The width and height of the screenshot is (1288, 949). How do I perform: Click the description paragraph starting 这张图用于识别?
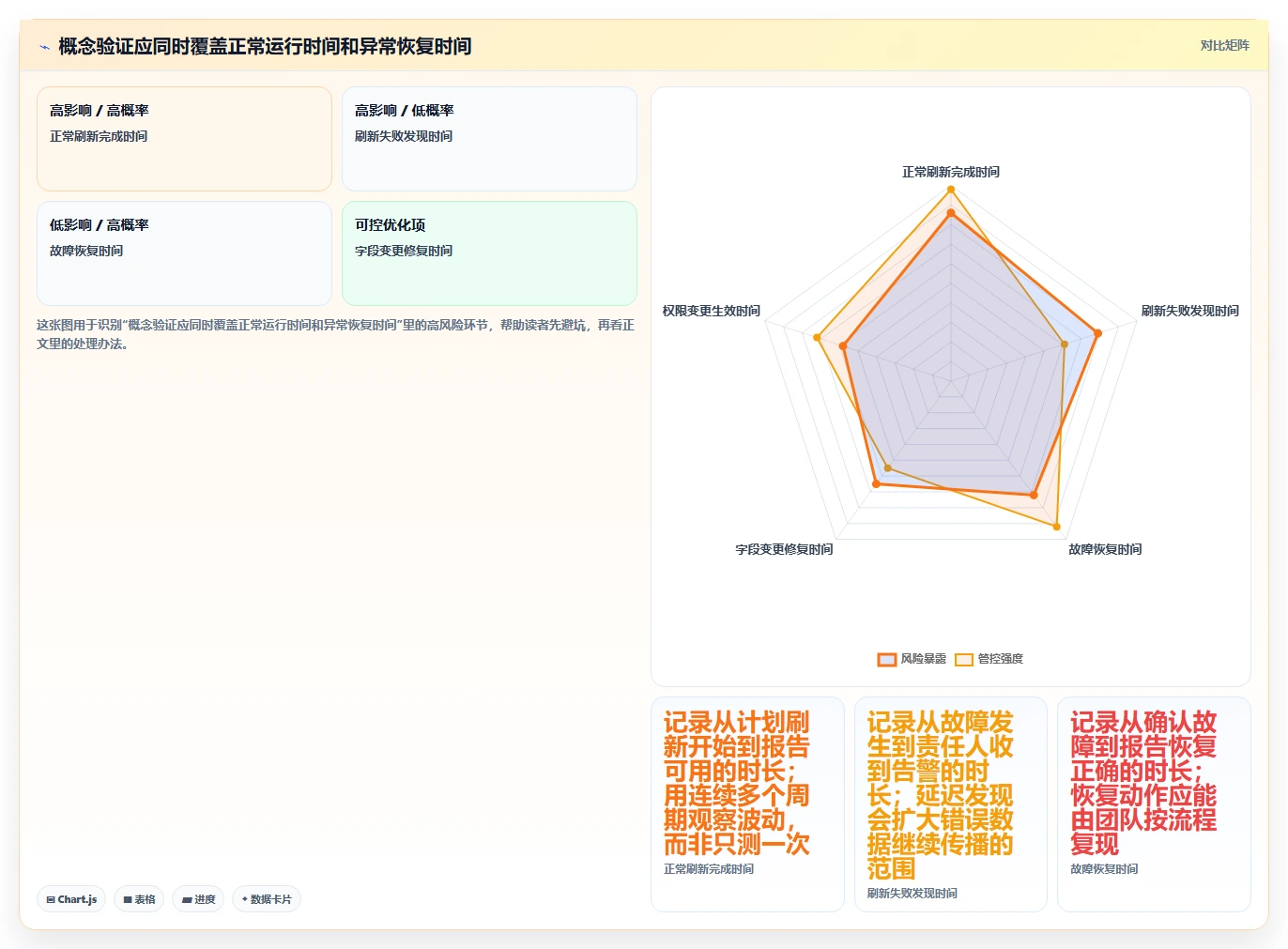pyautogui.click(x=336, y=334)
